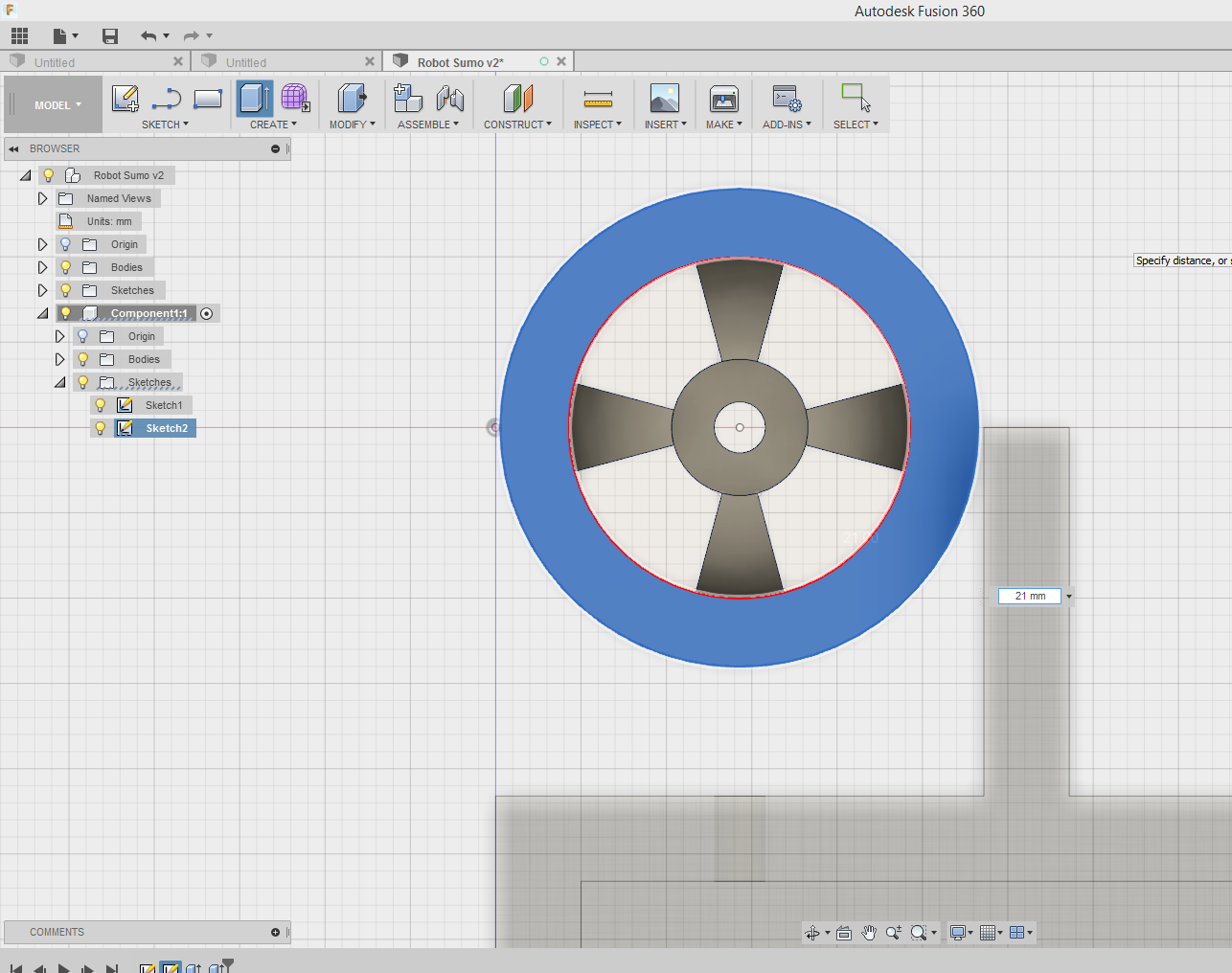Screen dimensions: 1232x973
Task: Select the Line sketch tool icon
Action: point(166,99)
